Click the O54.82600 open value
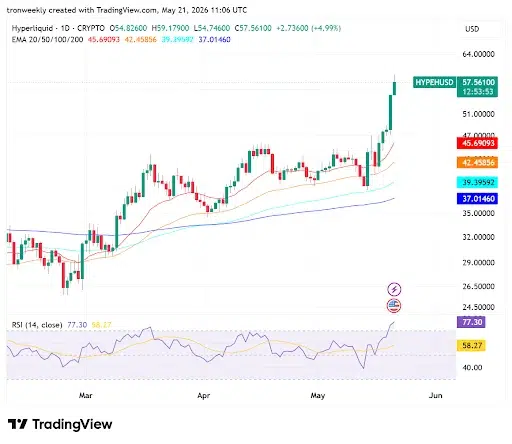 pyautogui.click(x=128, y=28)
